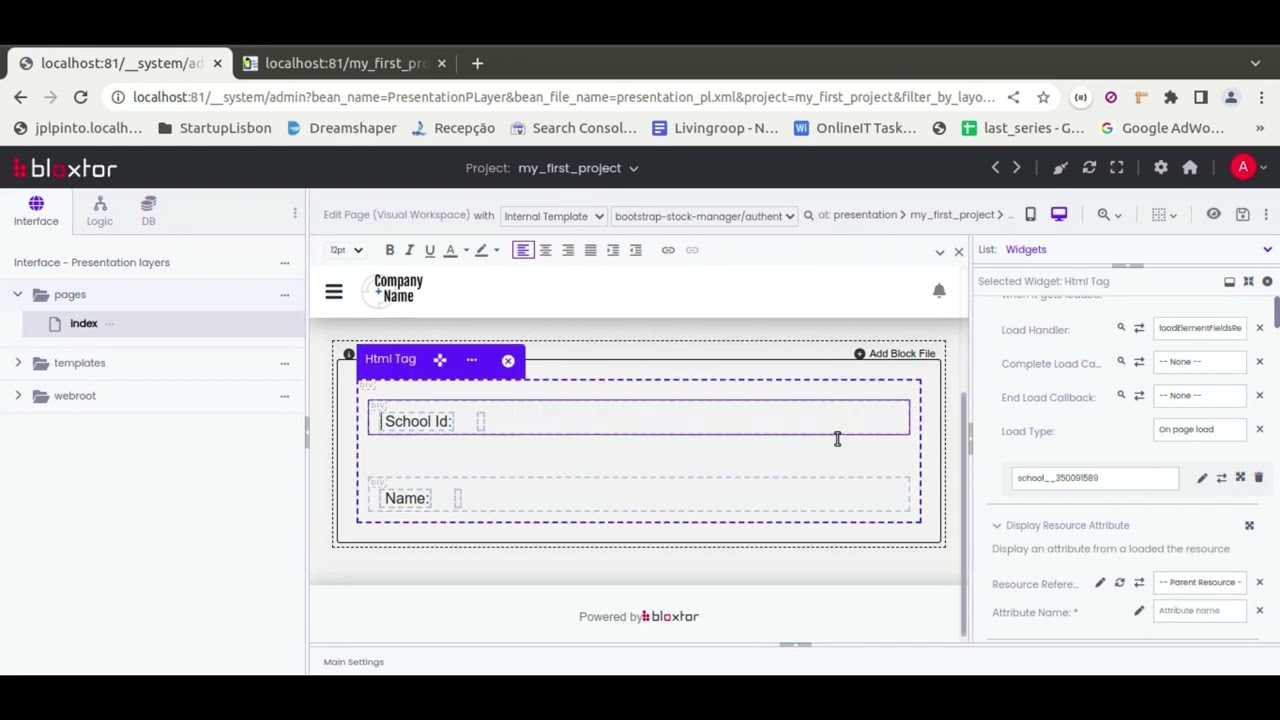Swap End Load Callback input type
This screenshot has width=1280, height=720.
pyautogui.click(x=1139, y=396)
